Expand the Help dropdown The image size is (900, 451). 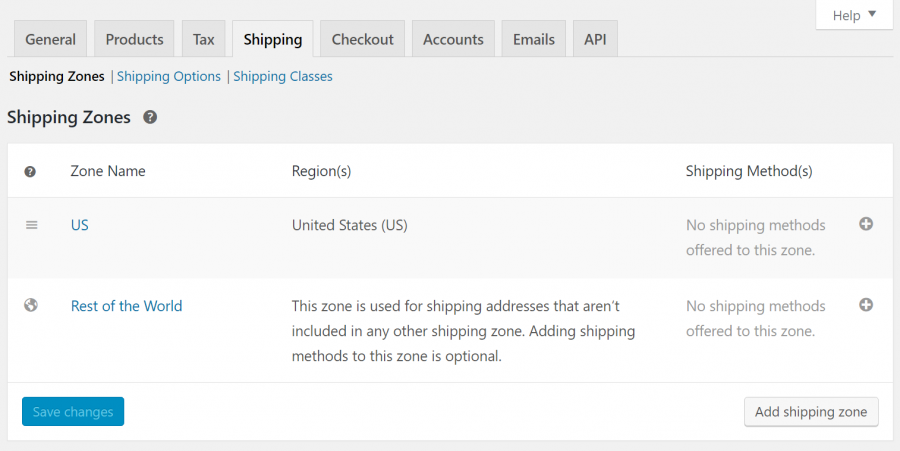(853, 15)
